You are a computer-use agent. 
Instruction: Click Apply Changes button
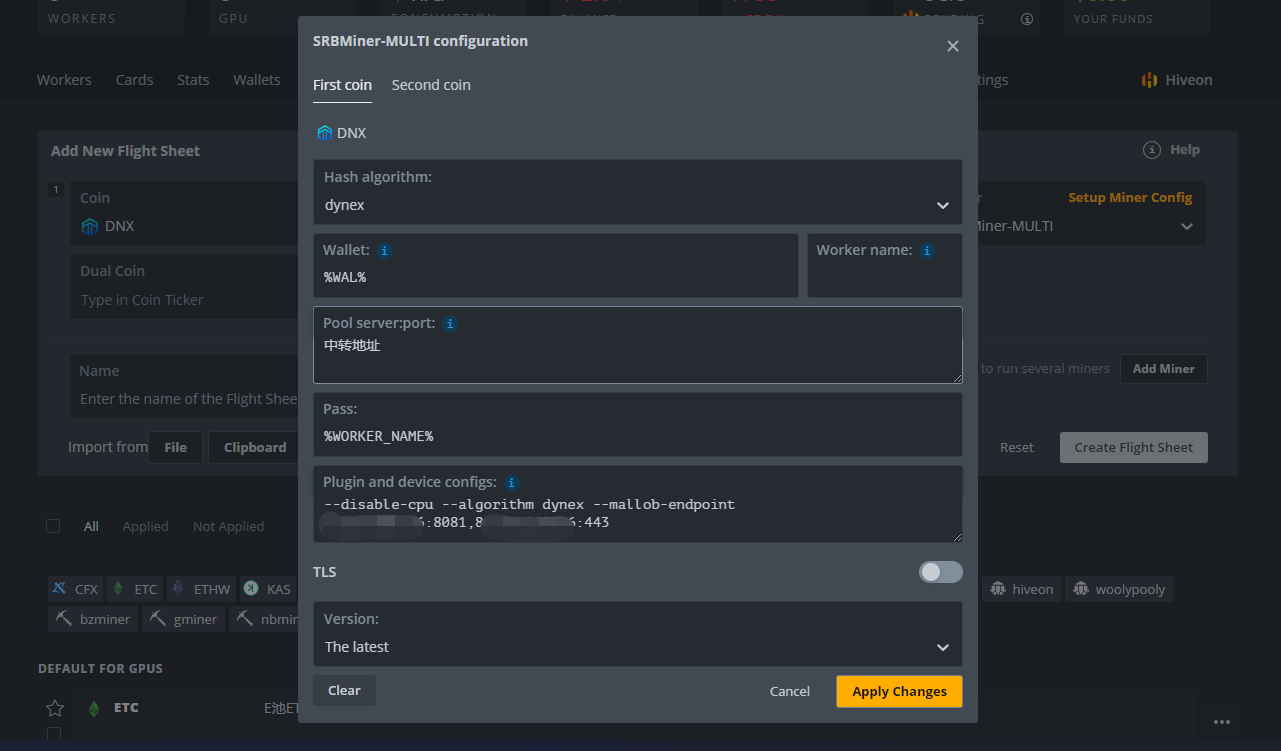tap(899, 691)
